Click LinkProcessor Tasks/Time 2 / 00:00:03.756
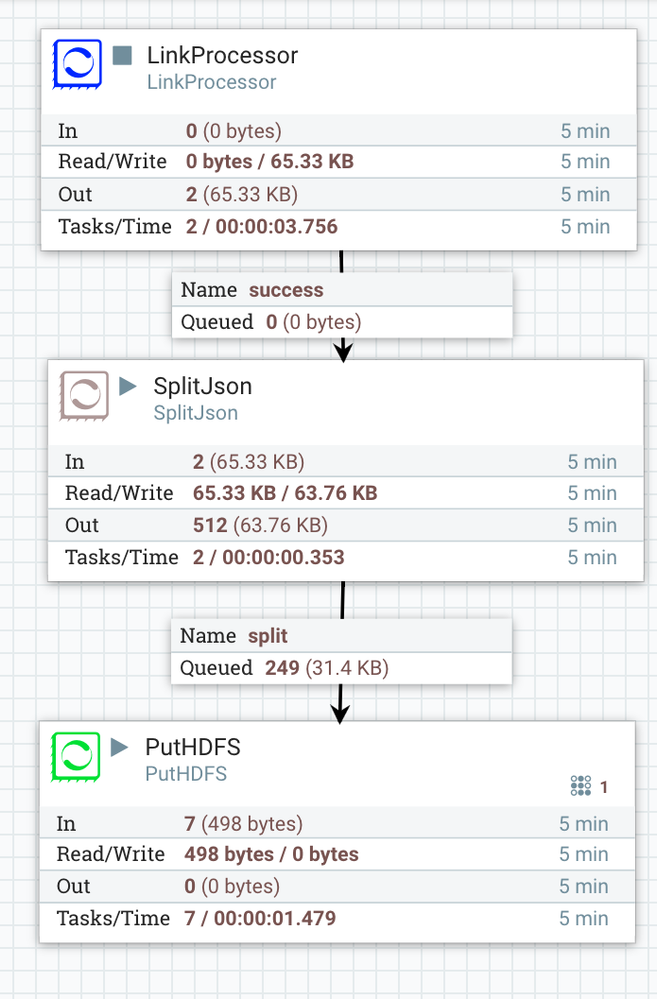Image resolution: width=657 pixels, height=999 pixels. 262,226
